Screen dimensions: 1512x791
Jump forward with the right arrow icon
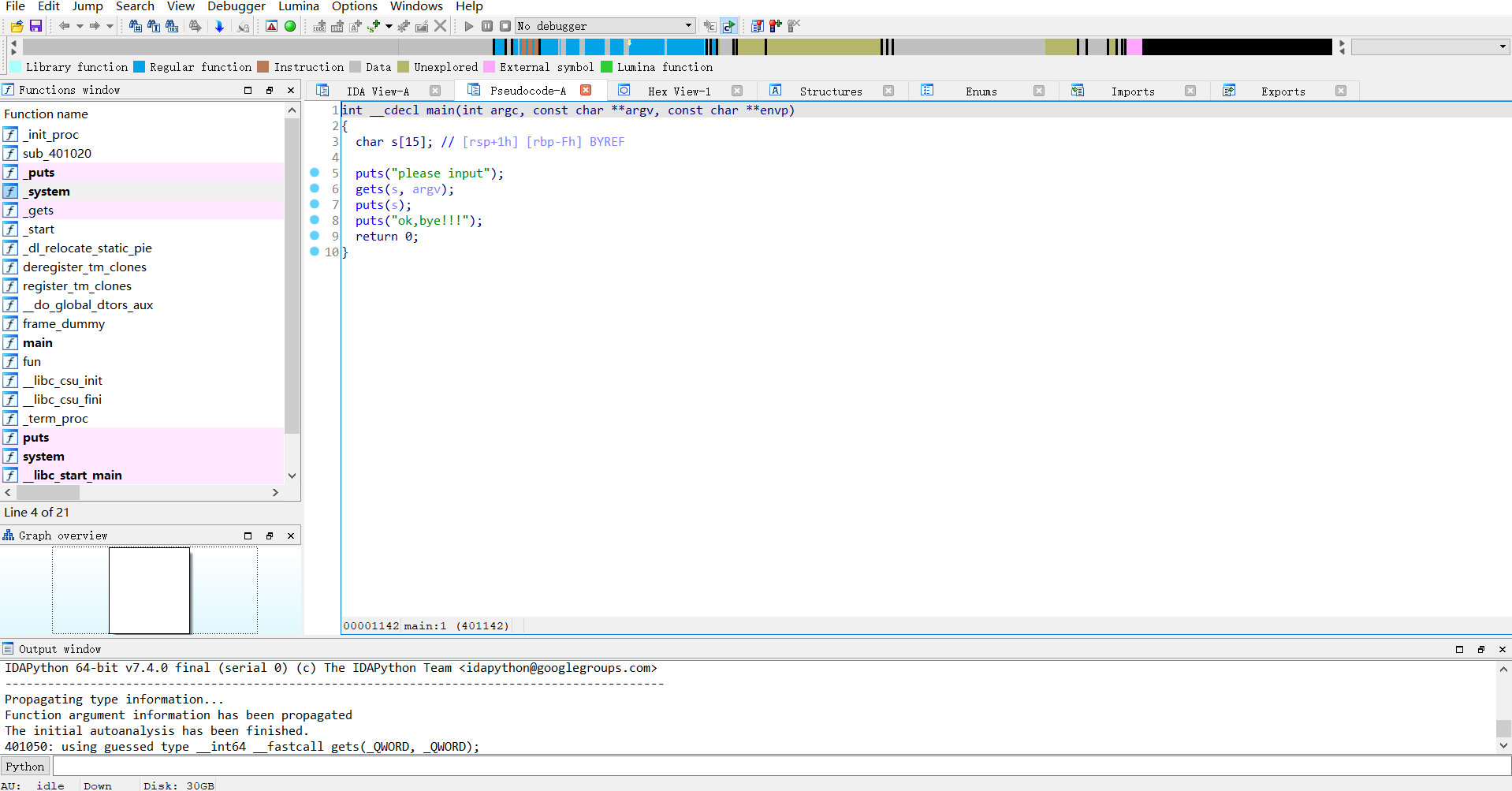coord(95,26)
